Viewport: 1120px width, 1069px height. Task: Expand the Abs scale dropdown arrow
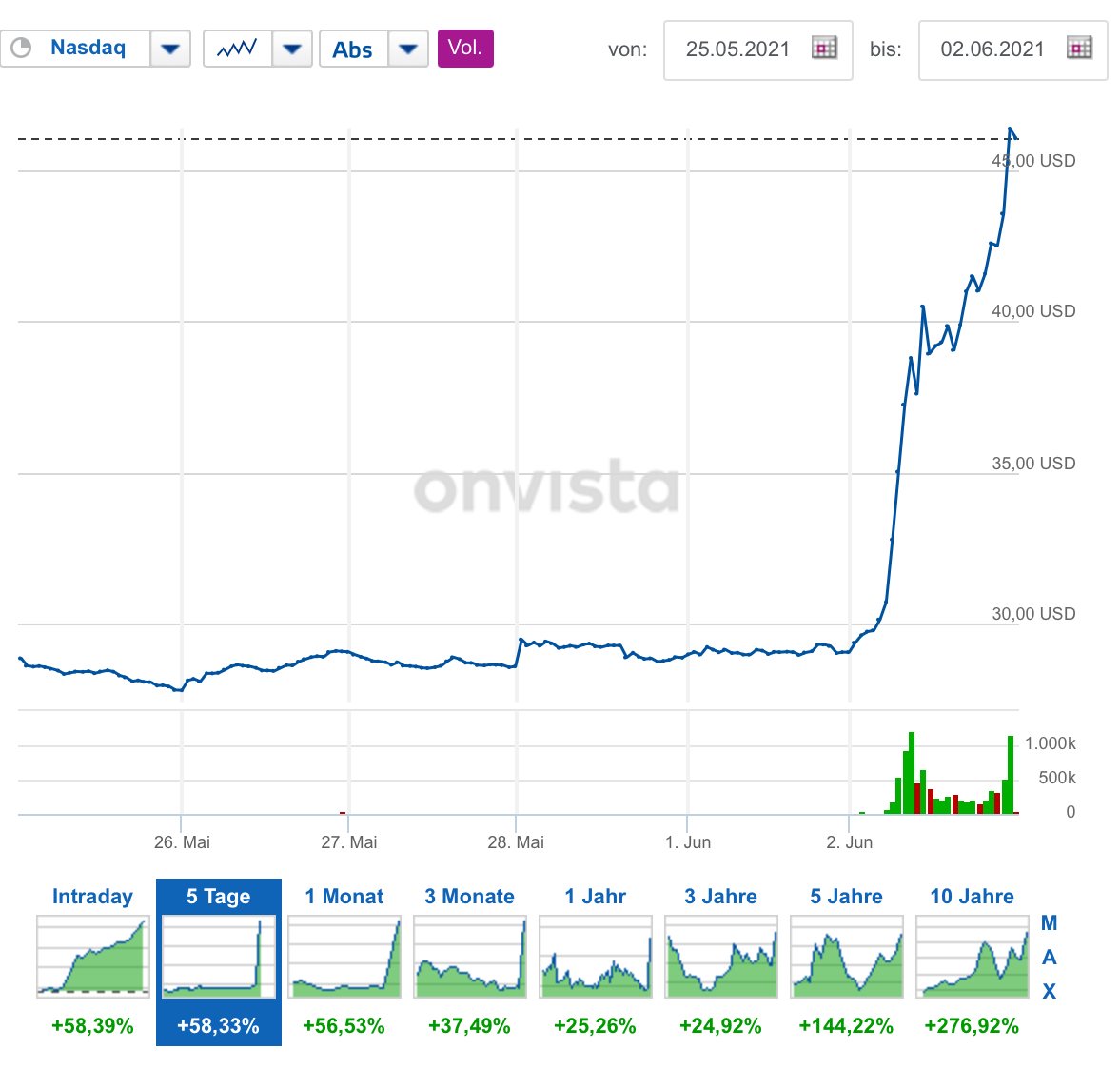pos(408,49)
